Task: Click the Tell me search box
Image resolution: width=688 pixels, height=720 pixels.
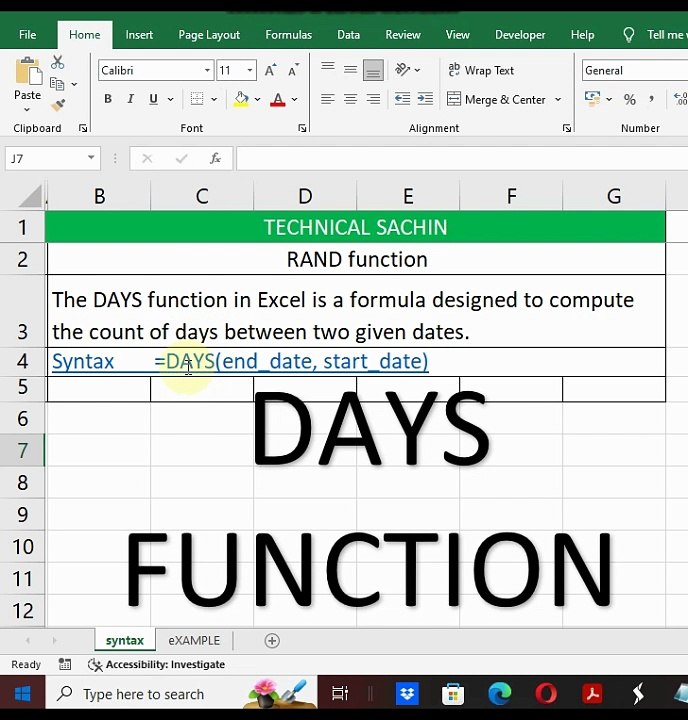Action: [x=654, y=34]
